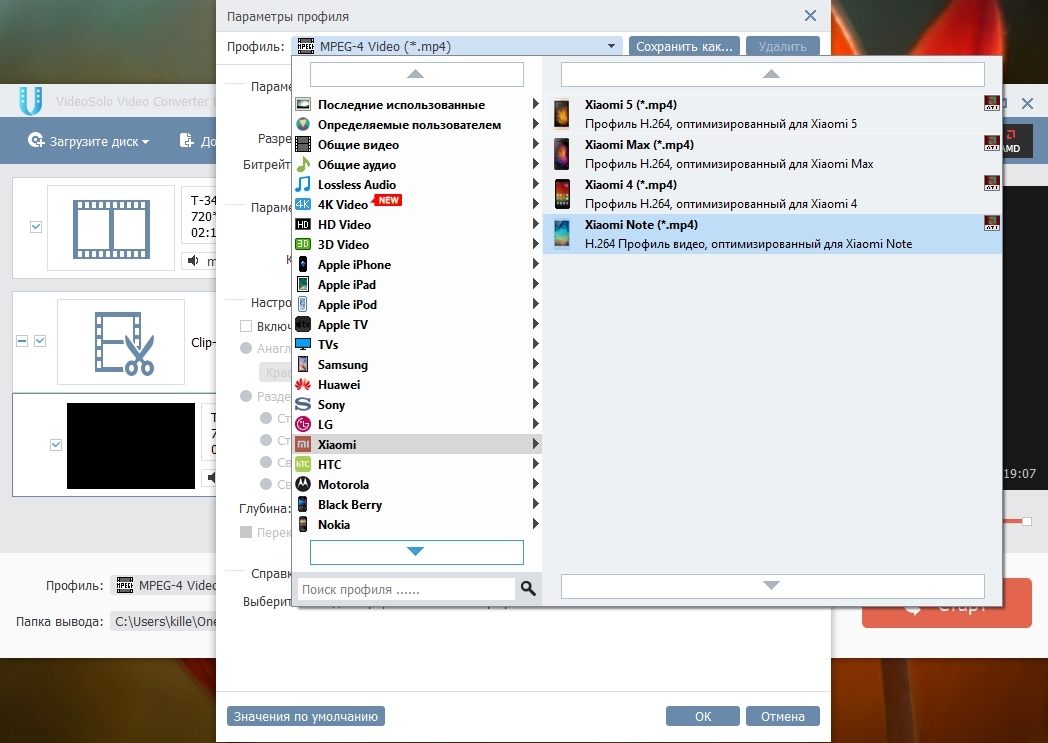Click the Поиск профиля search field
Image resolution: width=1048 pixels, height=743 pixels.
click(405, 590)
